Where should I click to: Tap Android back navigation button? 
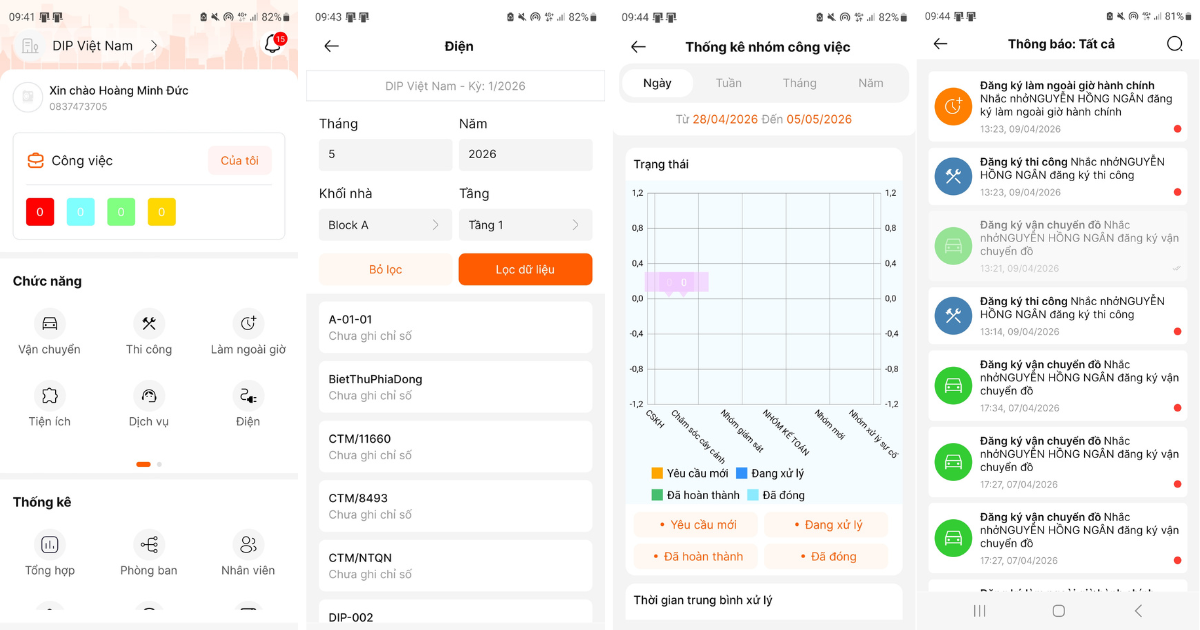point(1138,610)
